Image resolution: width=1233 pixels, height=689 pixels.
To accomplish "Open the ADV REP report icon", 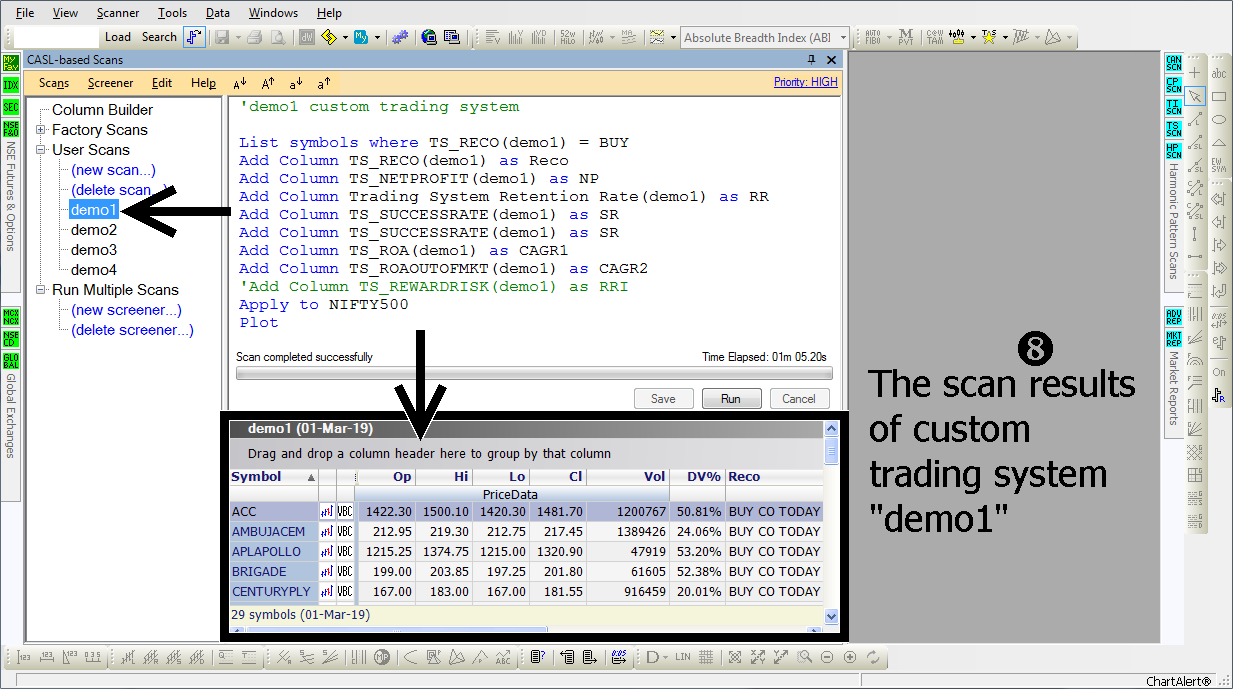I will [x=1173, y=316].
